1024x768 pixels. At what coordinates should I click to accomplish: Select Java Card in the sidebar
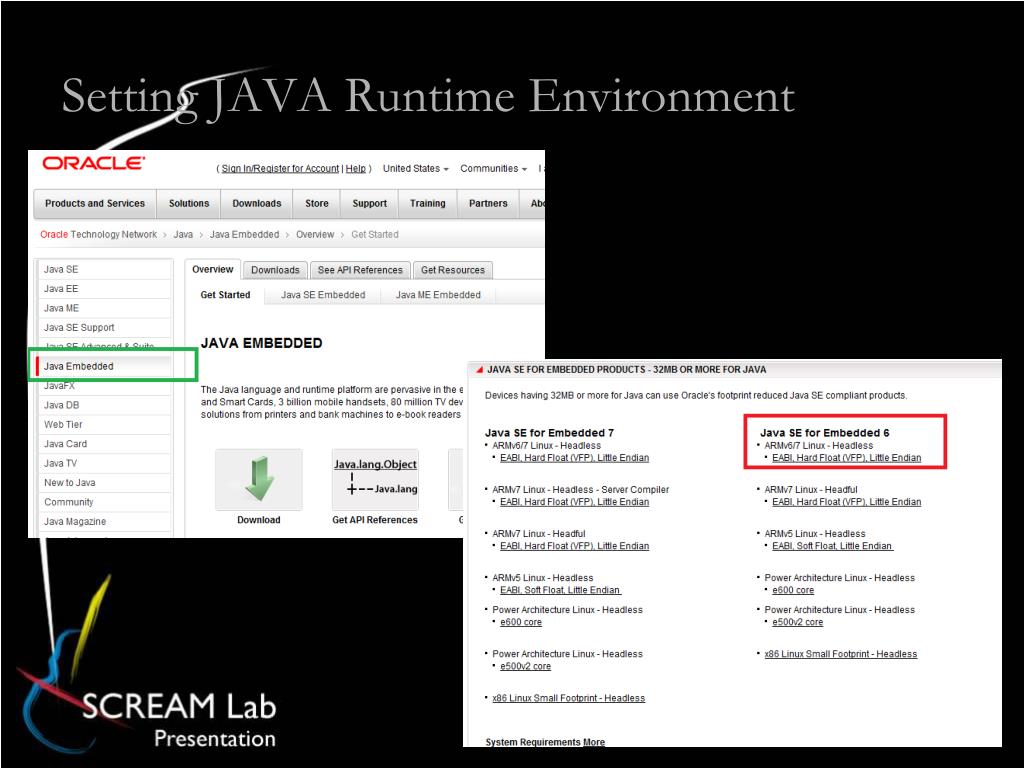point(104,444)
